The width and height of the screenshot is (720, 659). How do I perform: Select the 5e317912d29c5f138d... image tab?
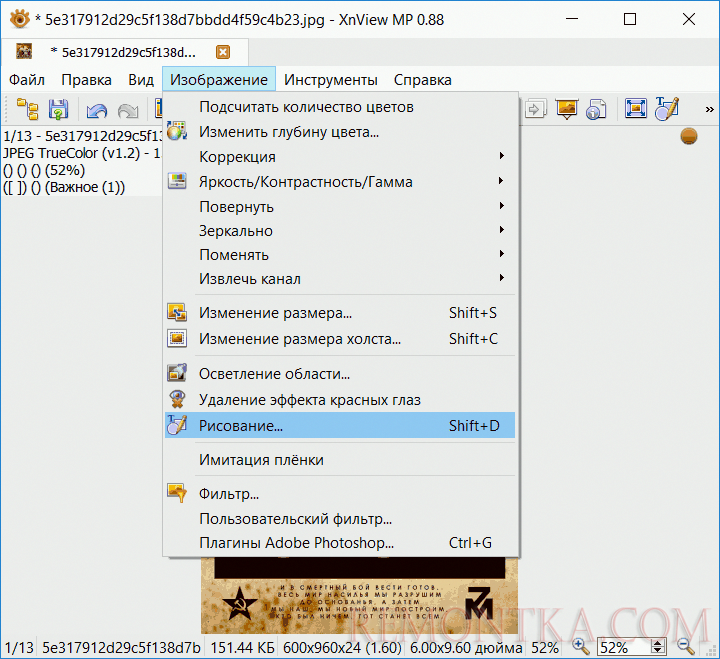(124, 52)
